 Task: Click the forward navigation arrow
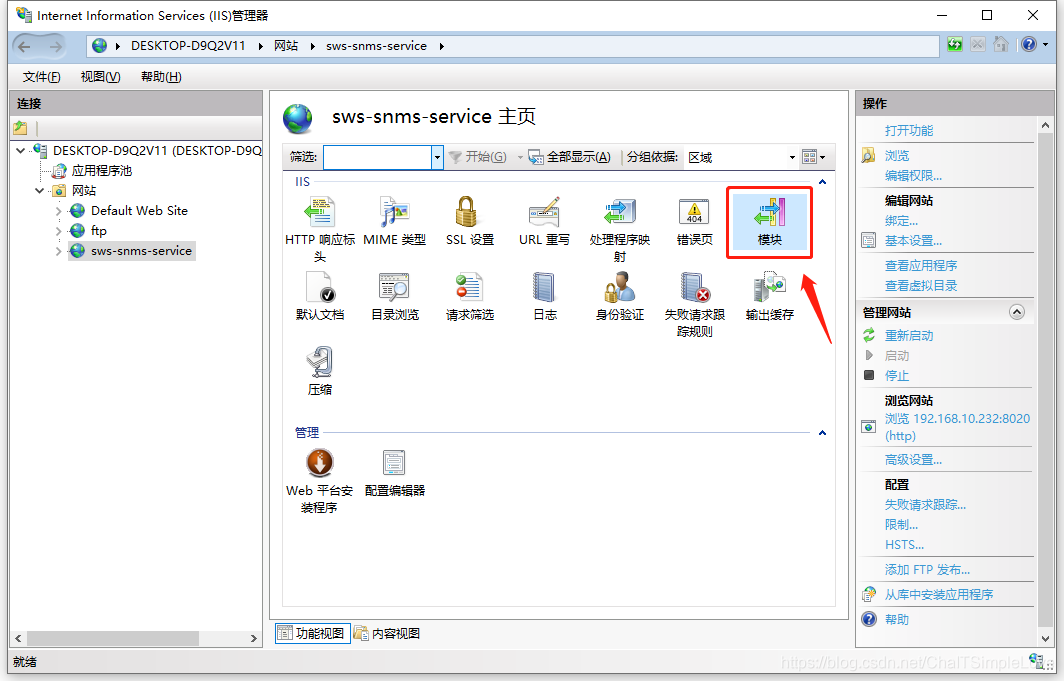tap(56, 46)
